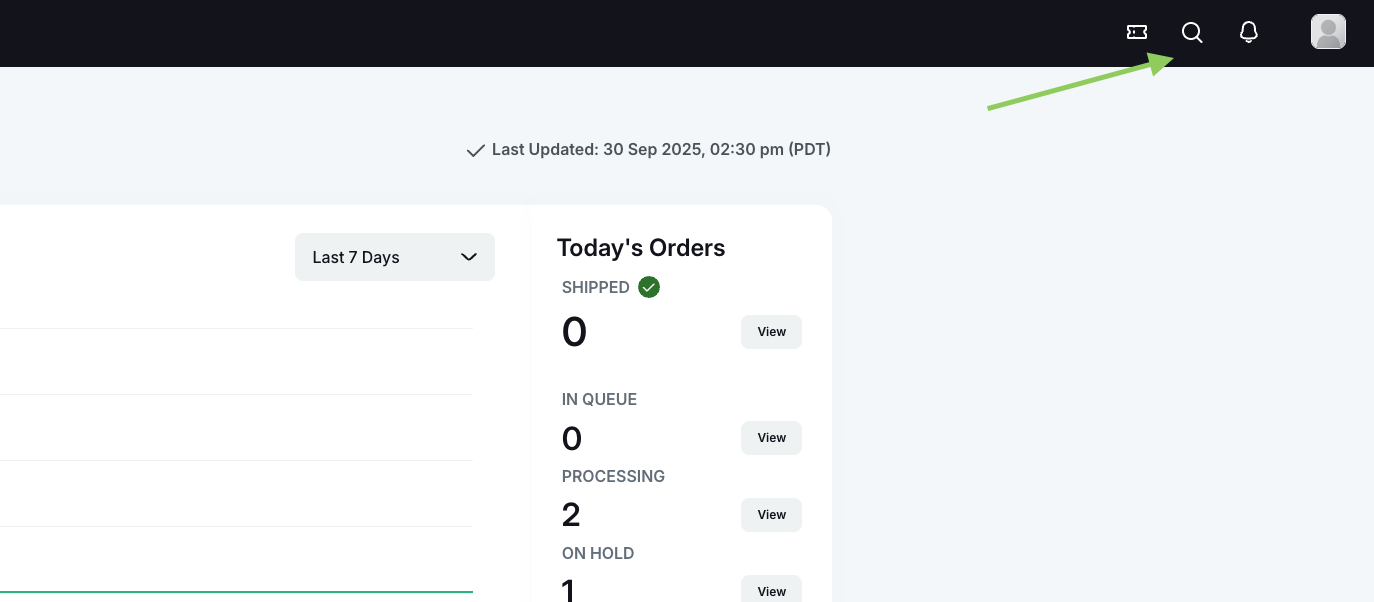Click the chevron arrow in the date range selector
This screenshot has width=1374, height=602.
[x=468, y=257]
